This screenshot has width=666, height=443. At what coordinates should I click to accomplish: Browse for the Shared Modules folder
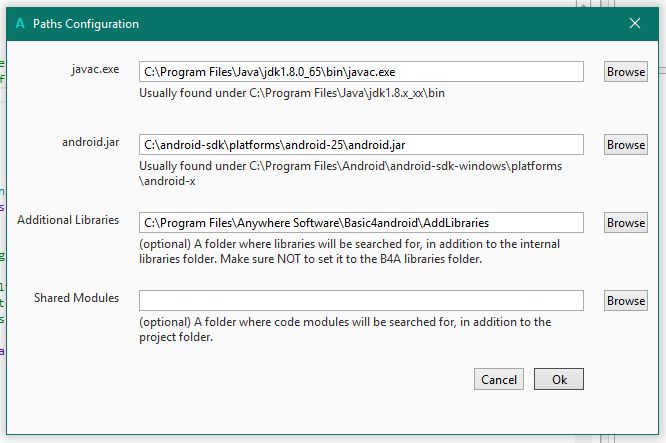point(626,301)
